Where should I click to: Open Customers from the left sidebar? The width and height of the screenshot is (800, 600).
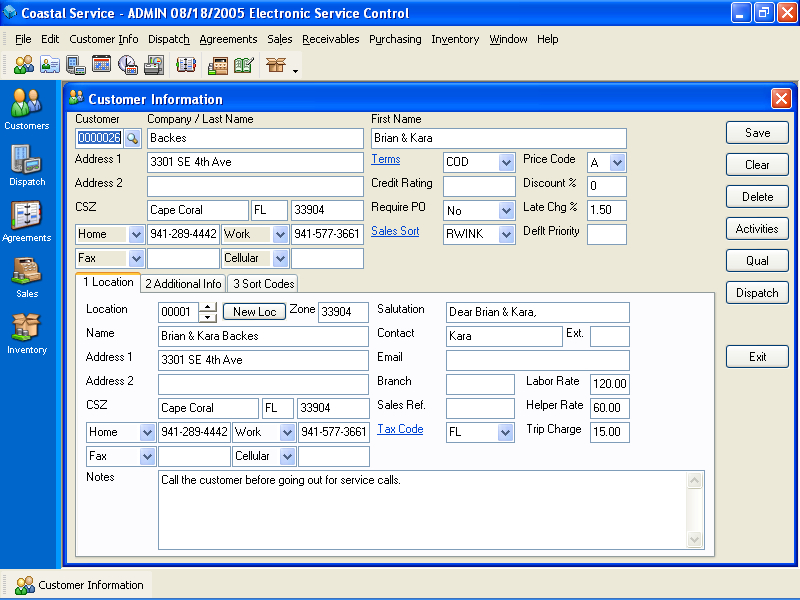click(x=27, y=109)
